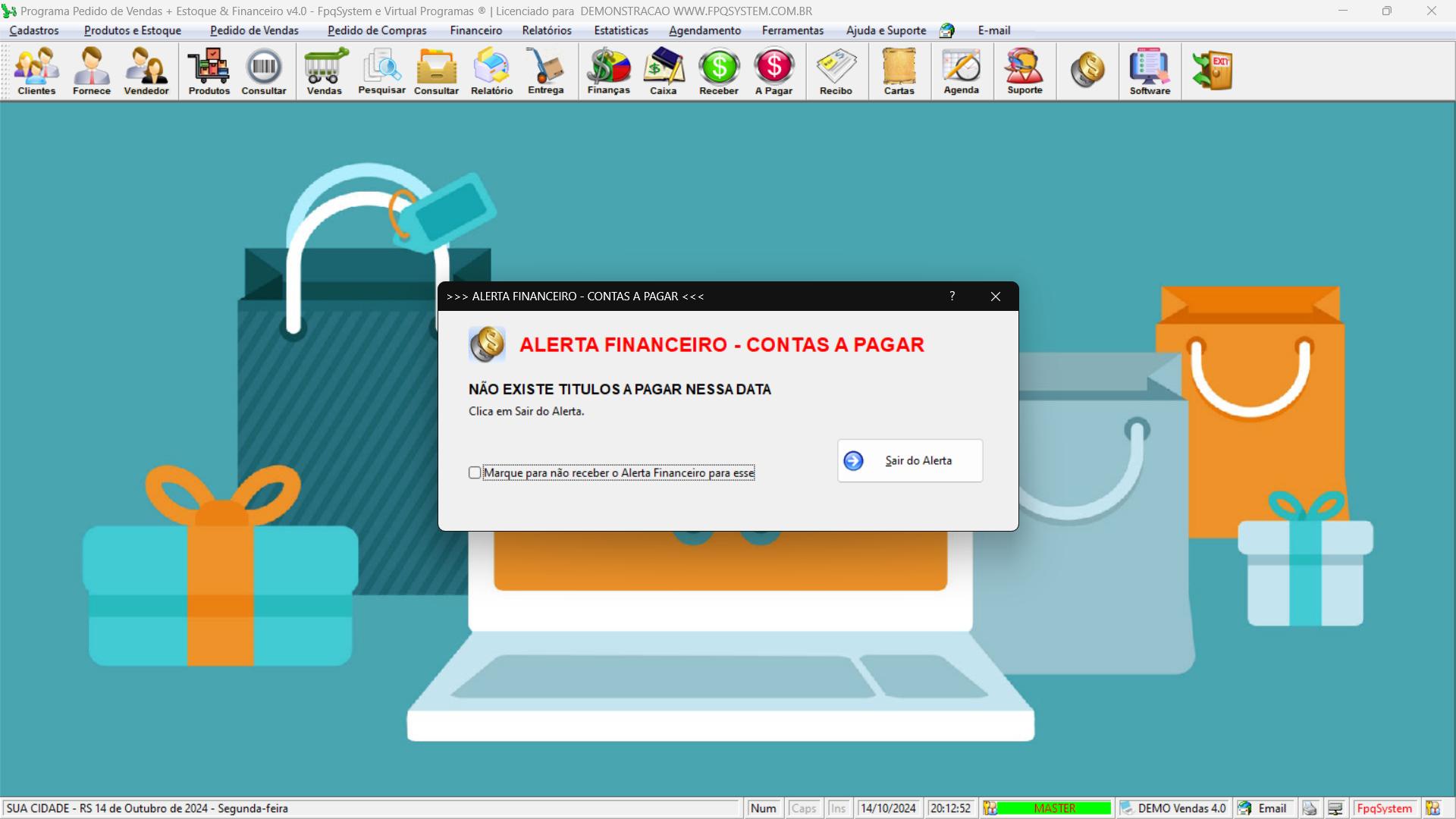Expand the Ferramentas menu
The width and height of the screenshot is (1456, 819).
[x=793, y=30]
